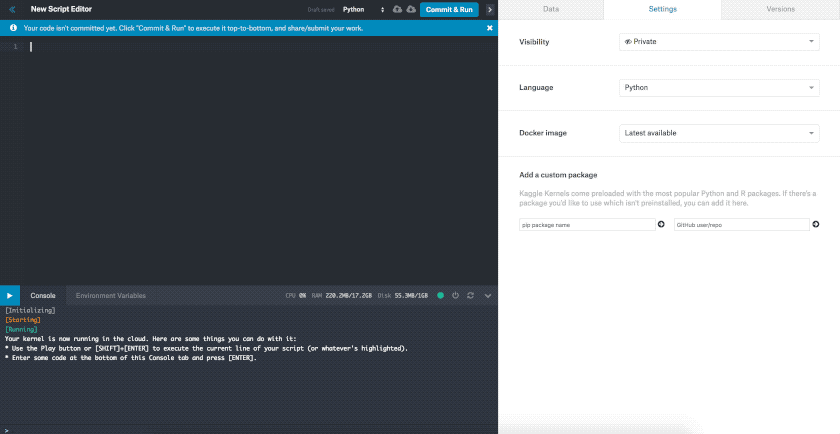
Task: Click the GitHub user/repo field
Action: 741,225
